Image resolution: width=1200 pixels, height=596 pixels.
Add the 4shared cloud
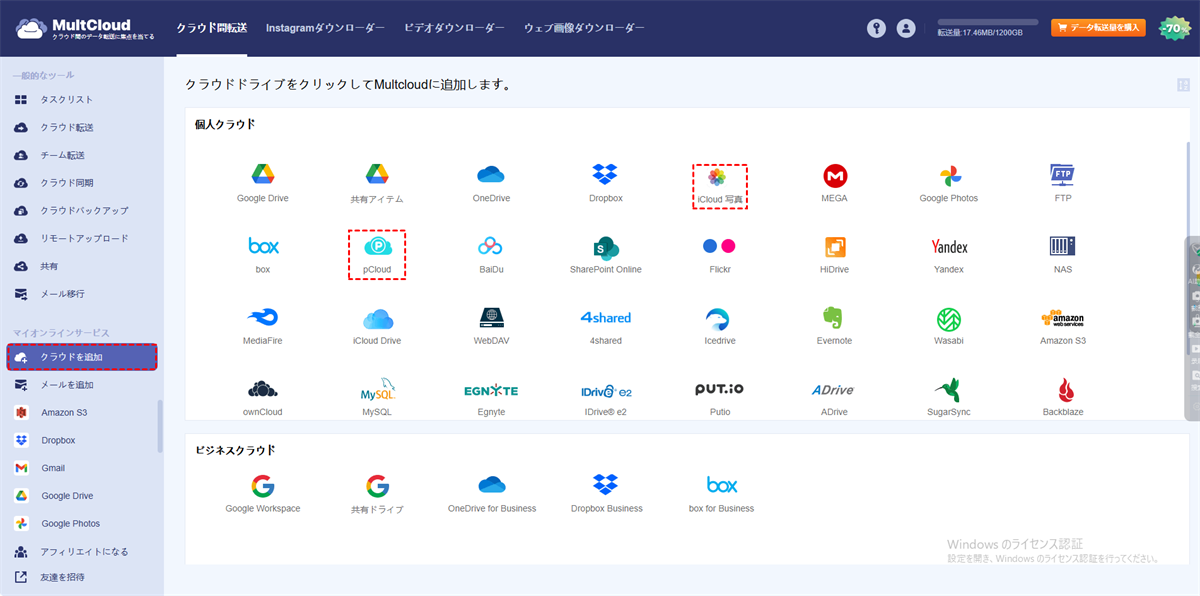click(x=606, y=318)
